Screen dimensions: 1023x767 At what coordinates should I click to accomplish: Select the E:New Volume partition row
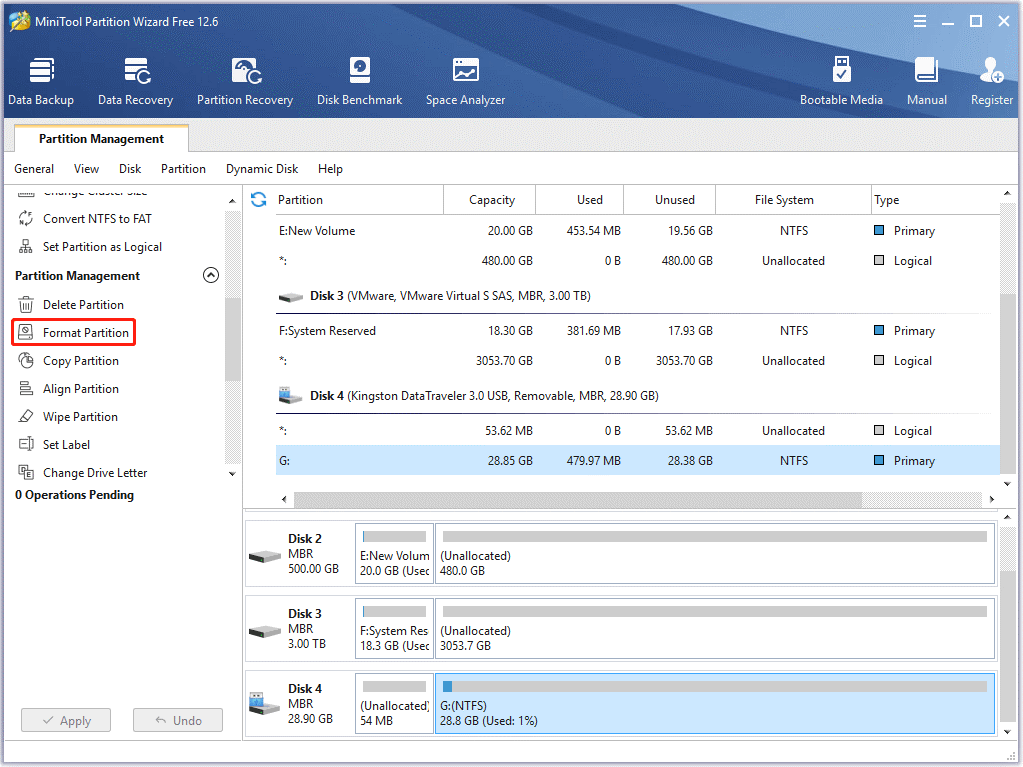(637, 231)
